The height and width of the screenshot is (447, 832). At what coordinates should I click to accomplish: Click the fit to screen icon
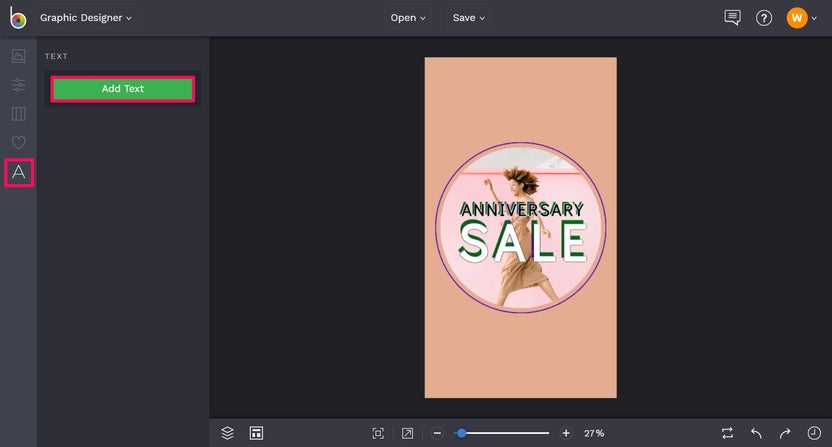coord(378,433)
